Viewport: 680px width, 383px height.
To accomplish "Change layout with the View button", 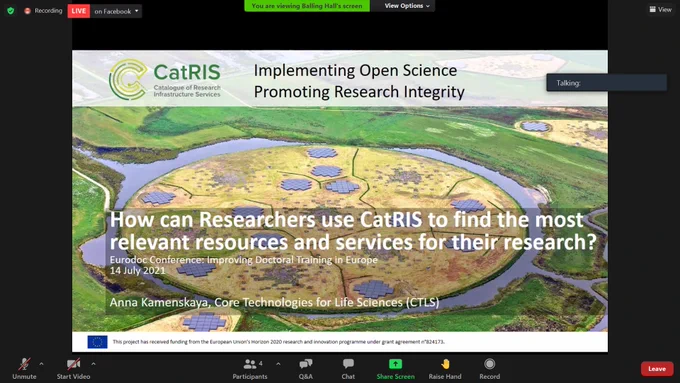I will click(x=660, y=9).
